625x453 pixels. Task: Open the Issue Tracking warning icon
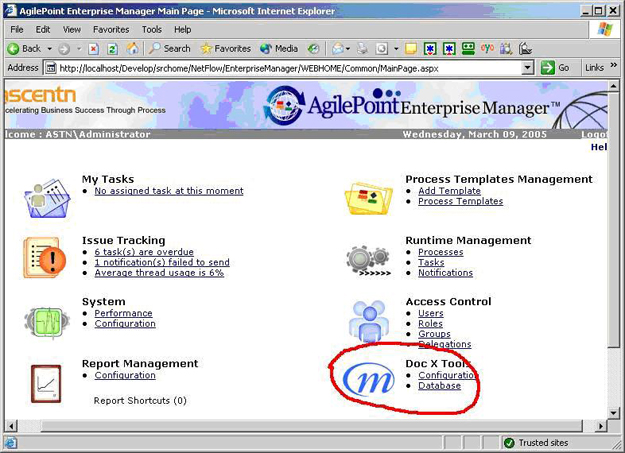click(x=46, y=259)
